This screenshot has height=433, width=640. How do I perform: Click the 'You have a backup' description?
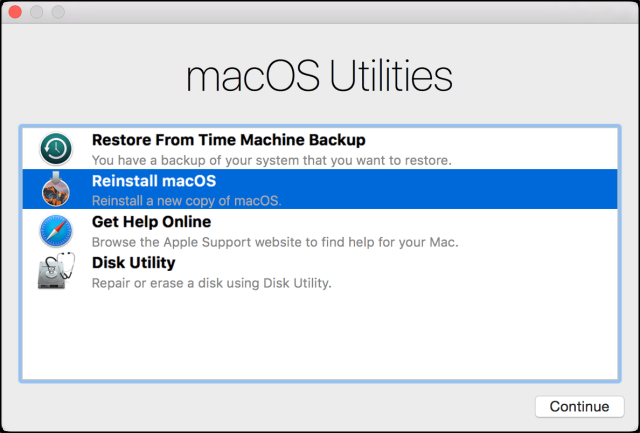click(272, 160)
